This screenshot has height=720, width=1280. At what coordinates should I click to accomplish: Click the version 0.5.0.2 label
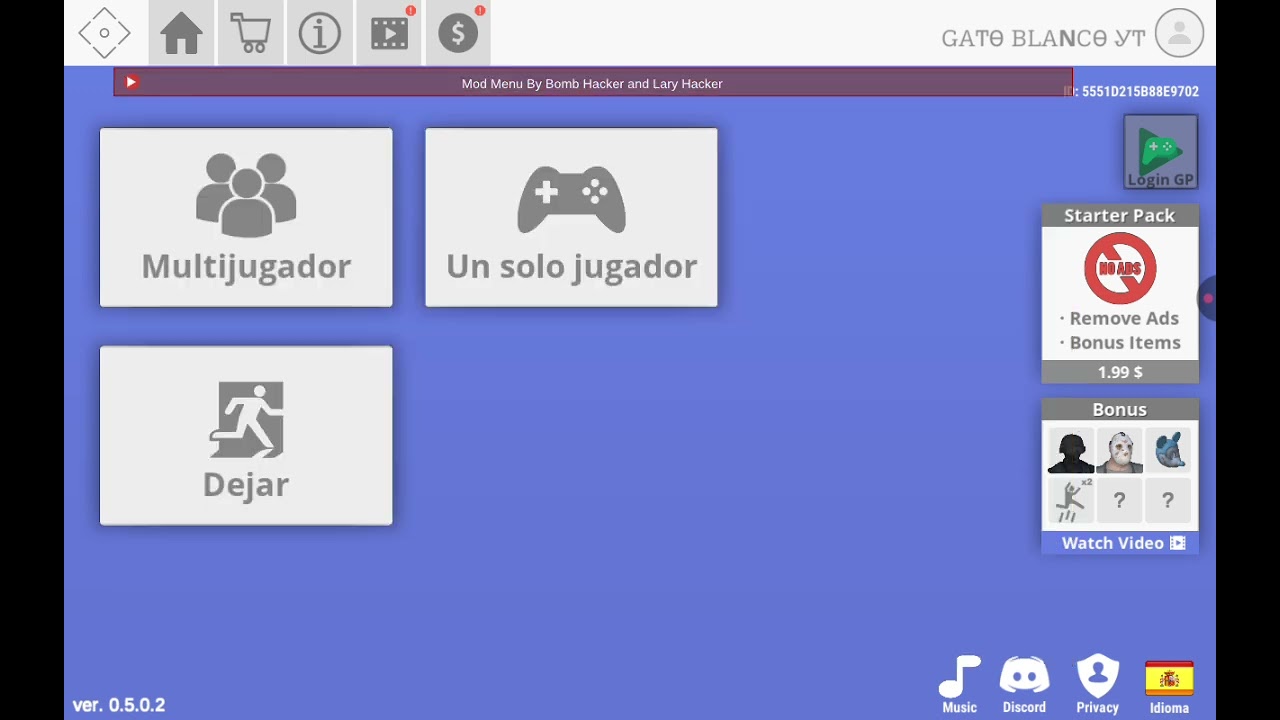point(119,705)
